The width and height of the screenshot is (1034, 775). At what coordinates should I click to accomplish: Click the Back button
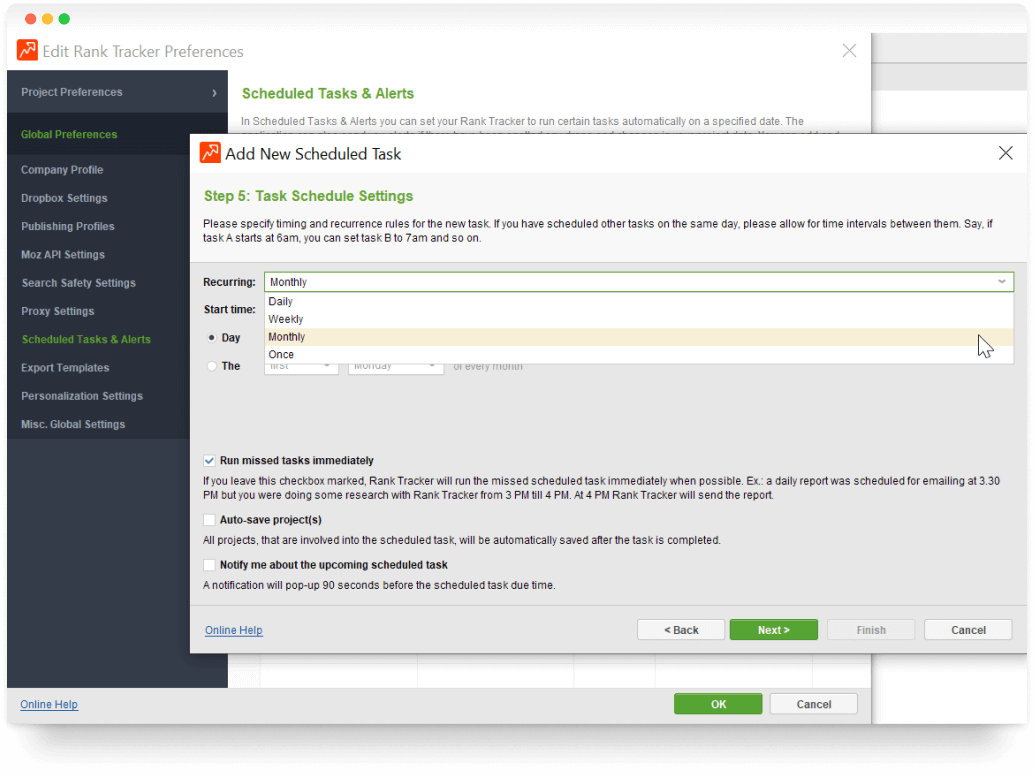point(681,630)
